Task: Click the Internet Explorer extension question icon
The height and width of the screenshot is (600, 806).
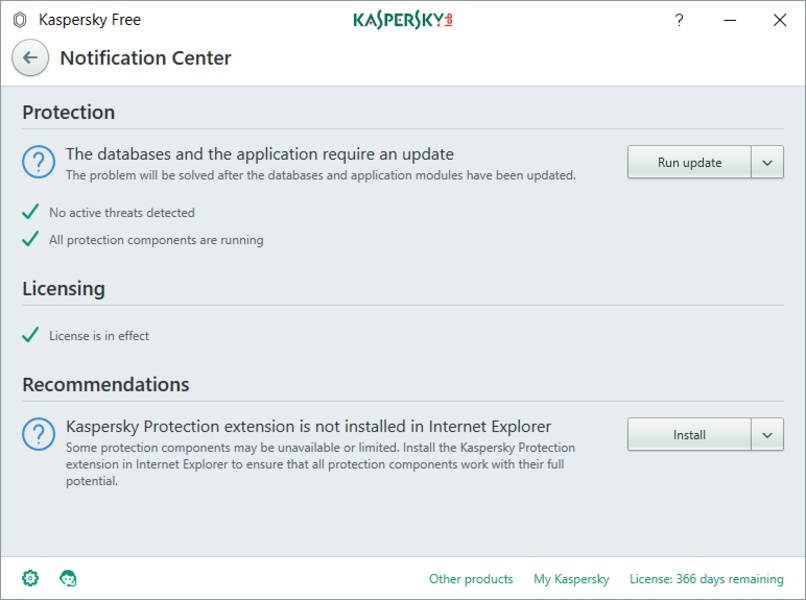Action: 39,435
